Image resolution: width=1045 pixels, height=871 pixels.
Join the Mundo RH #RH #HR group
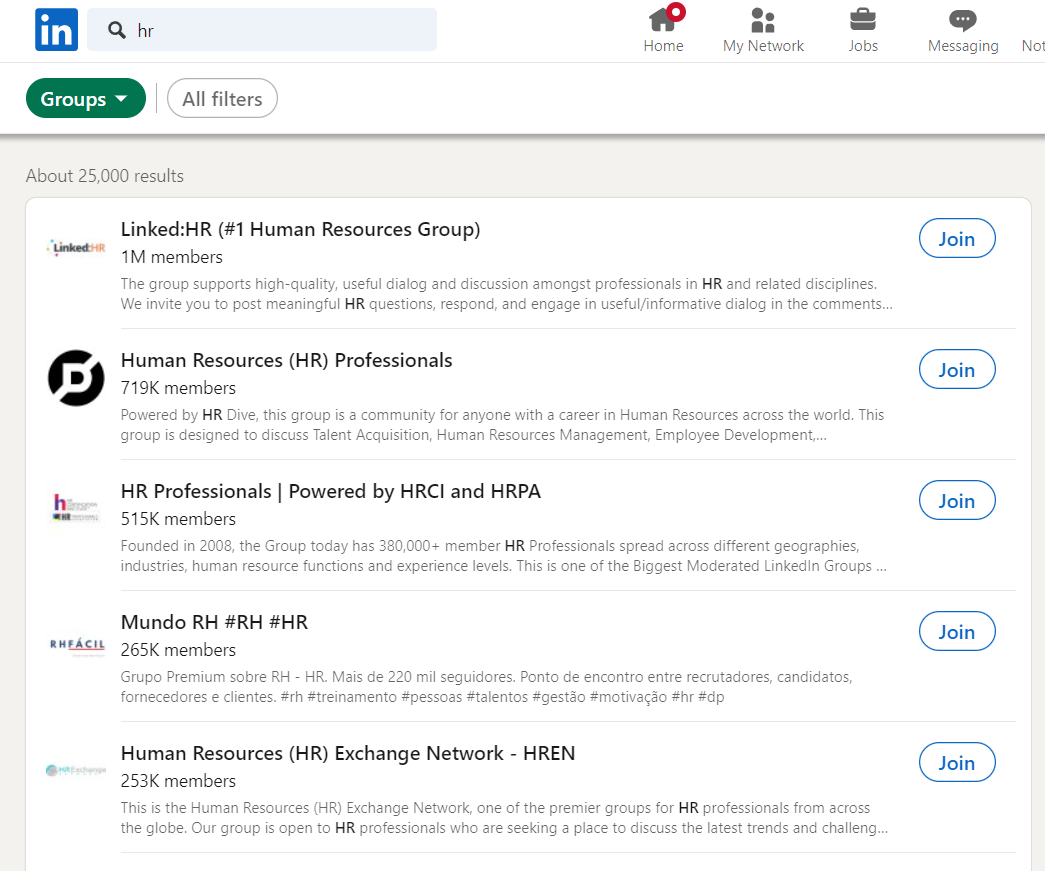tap(957, 632)
